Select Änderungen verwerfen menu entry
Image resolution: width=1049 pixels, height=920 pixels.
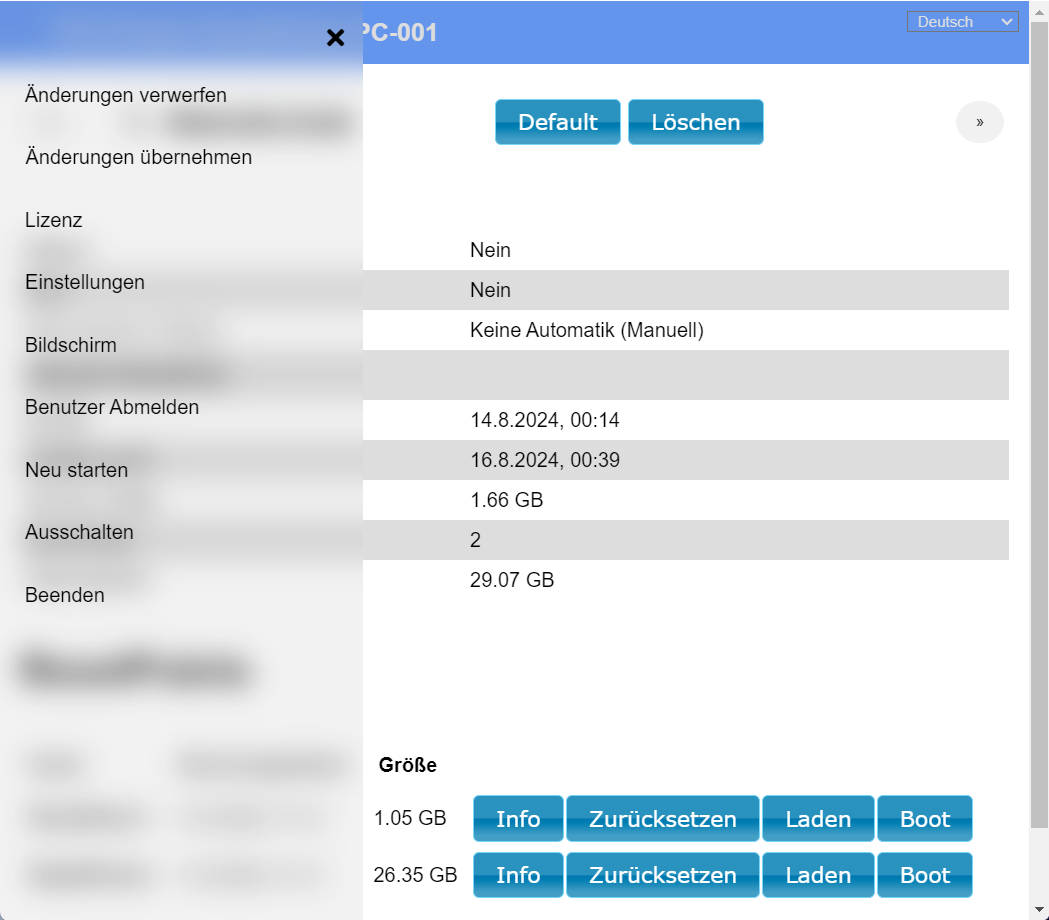point(126,95)
